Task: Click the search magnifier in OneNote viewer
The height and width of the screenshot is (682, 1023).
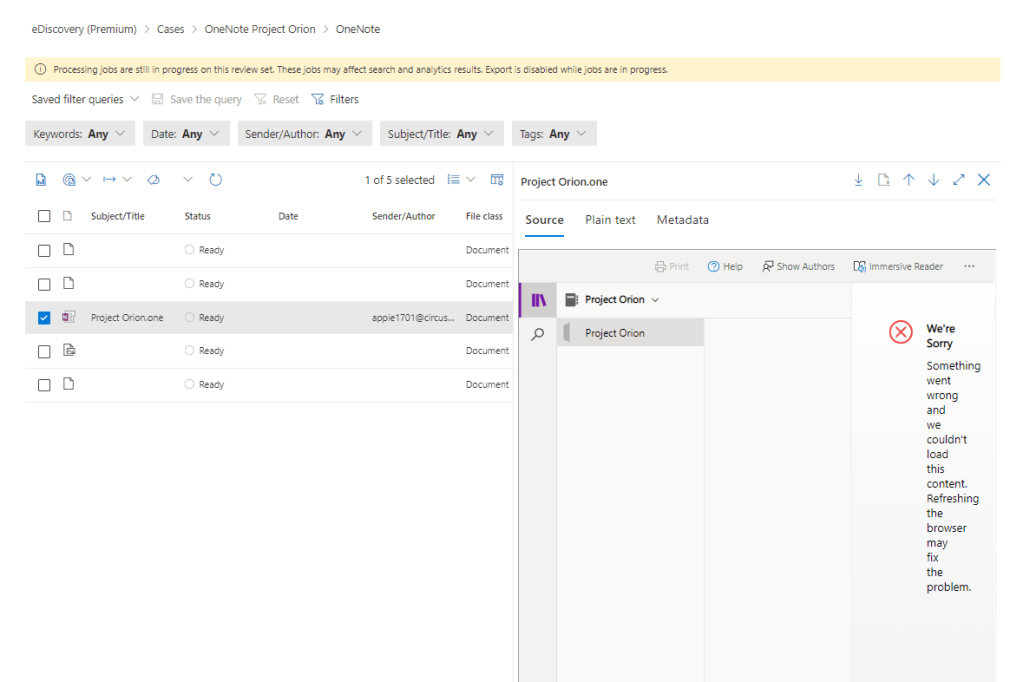Action: coord(538,334)
